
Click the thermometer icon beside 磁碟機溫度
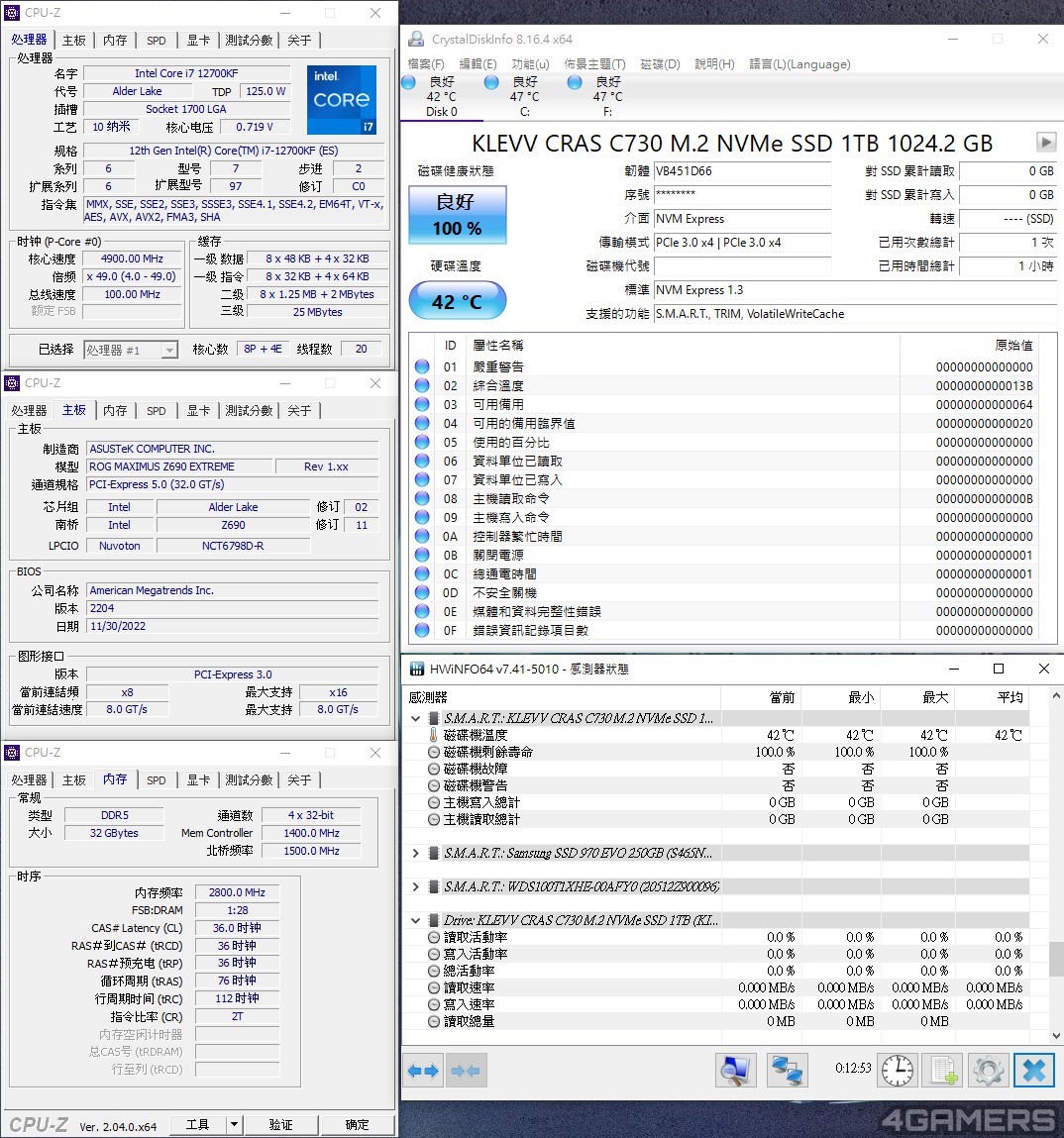pos(433,735)
